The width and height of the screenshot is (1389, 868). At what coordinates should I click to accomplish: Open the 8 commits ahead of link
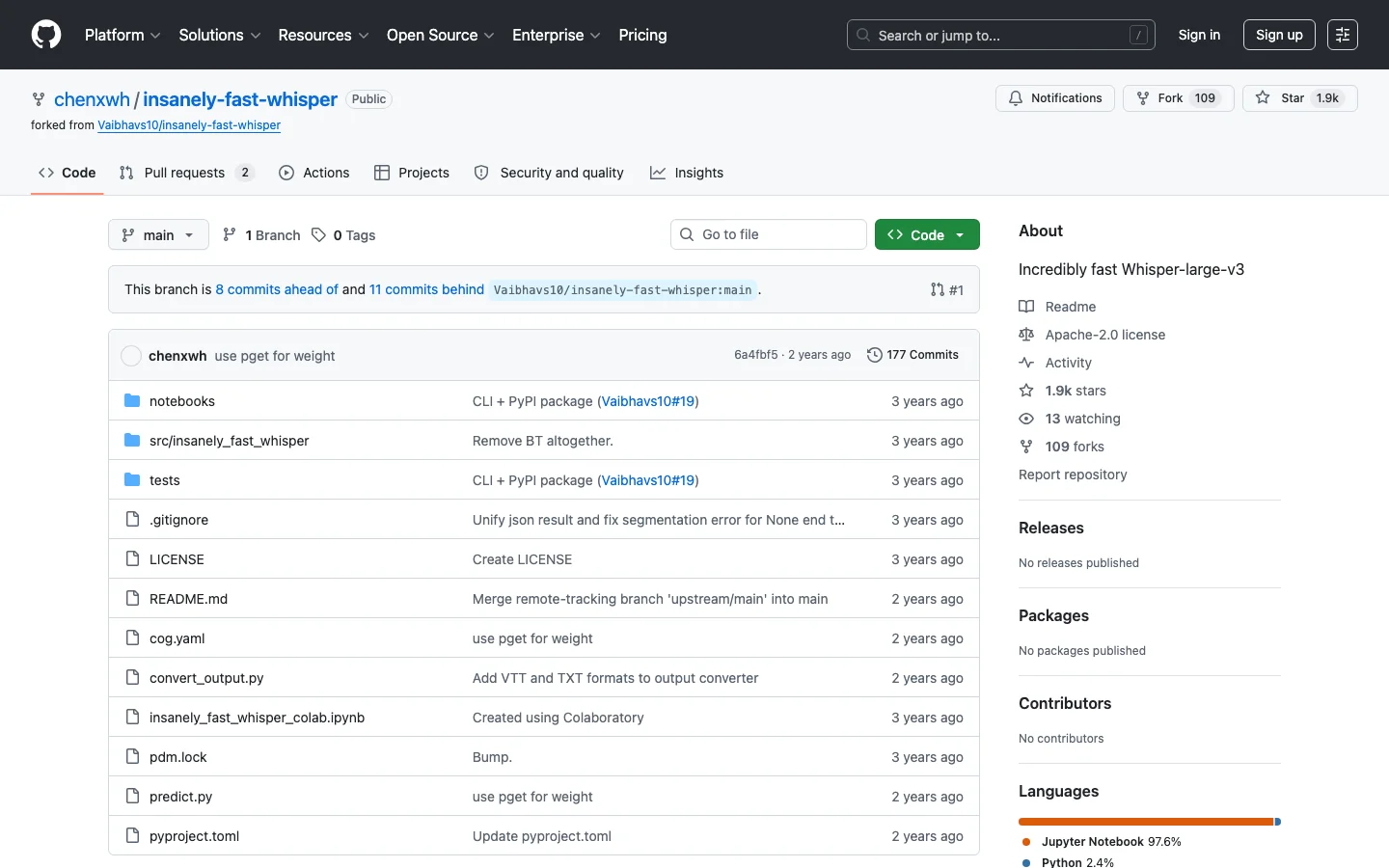coord(277,289)
